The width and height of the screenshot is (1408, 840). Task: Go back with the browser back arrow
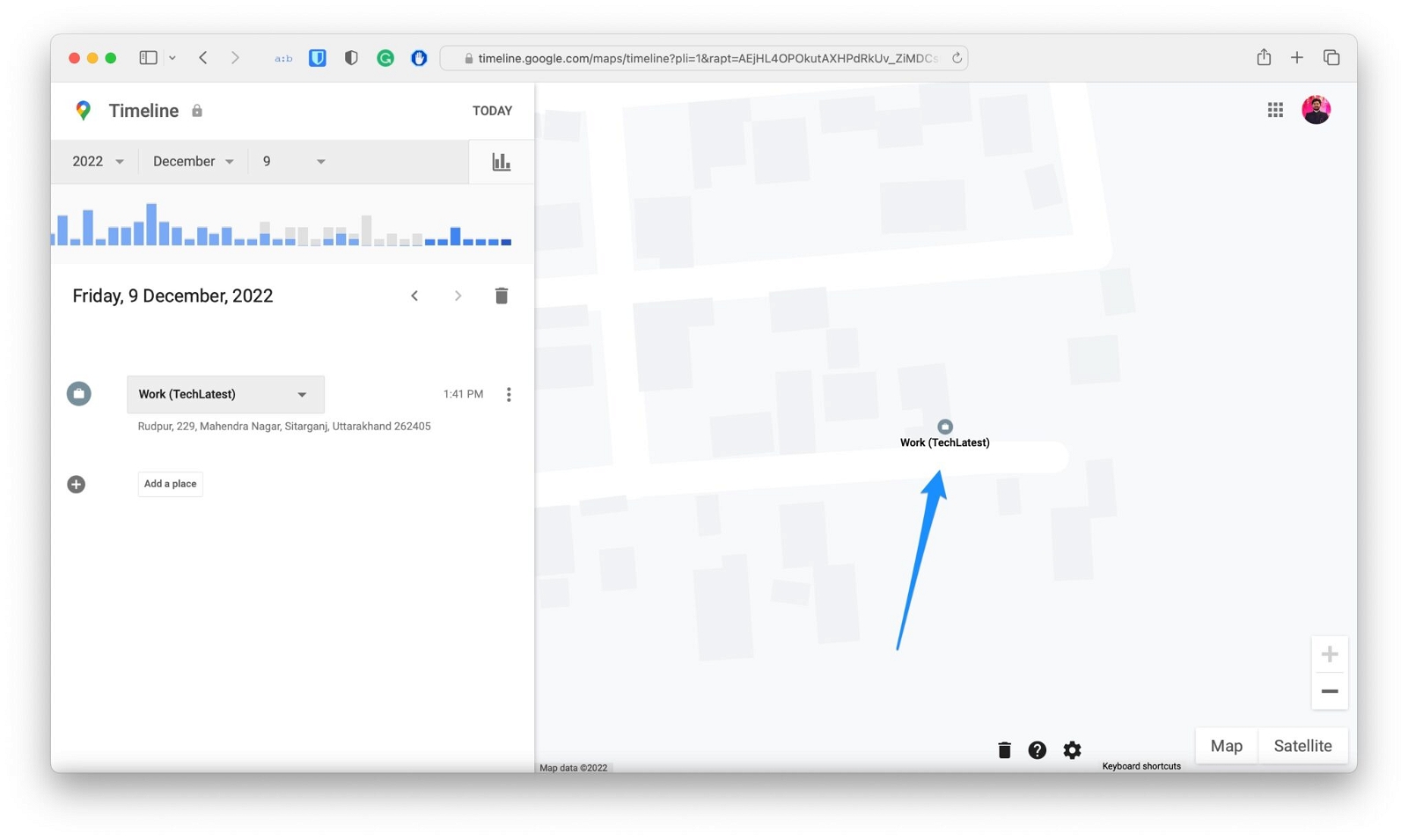203,58
